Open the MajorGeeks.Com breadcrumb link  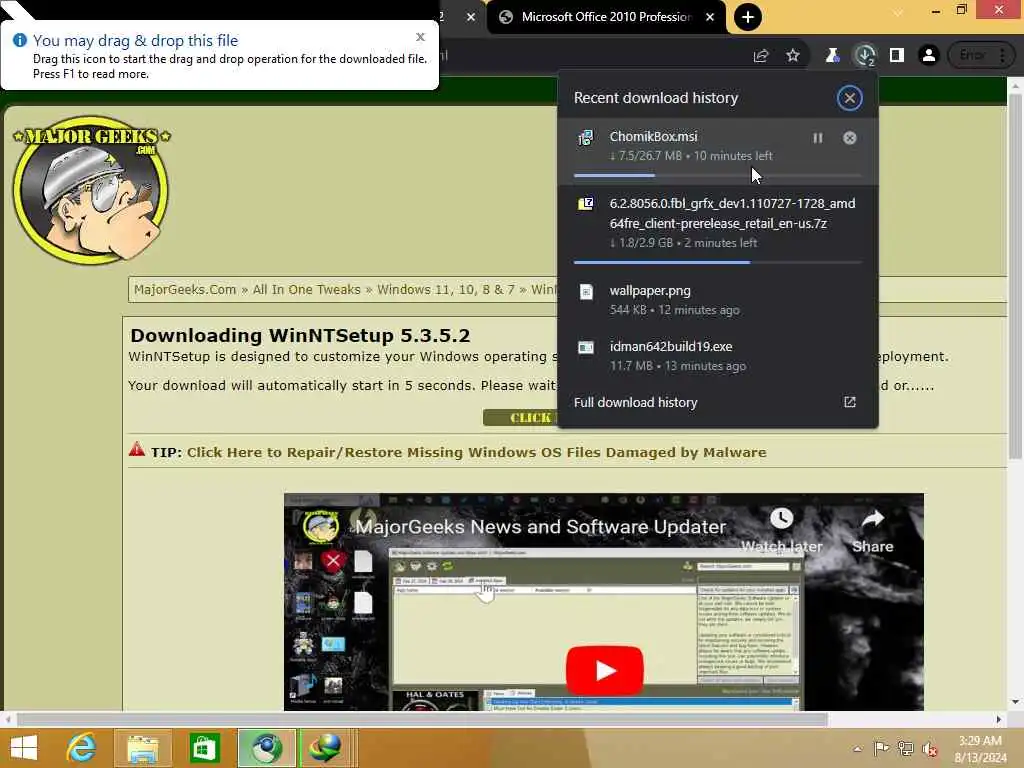coord(185,289)
